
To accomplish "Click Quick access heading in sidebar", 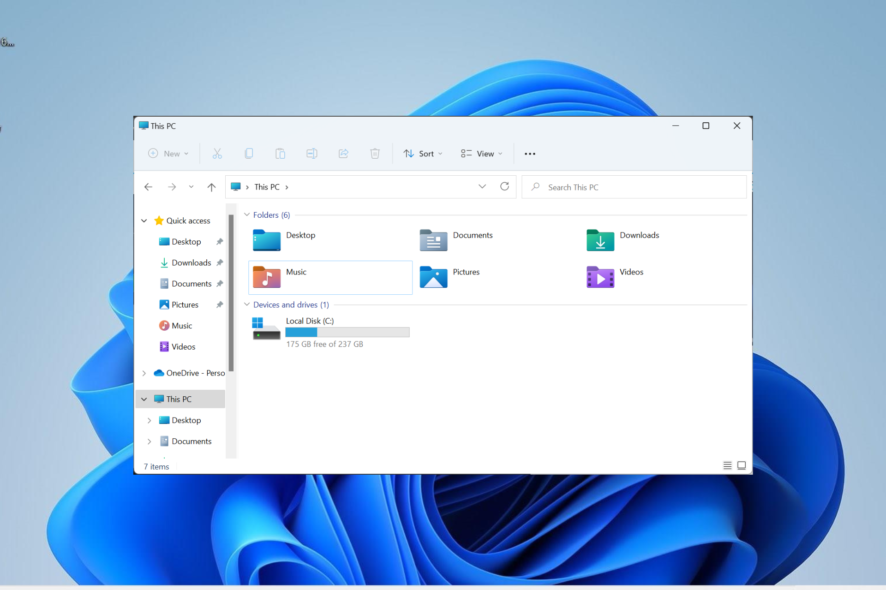I will pos(188,221).
